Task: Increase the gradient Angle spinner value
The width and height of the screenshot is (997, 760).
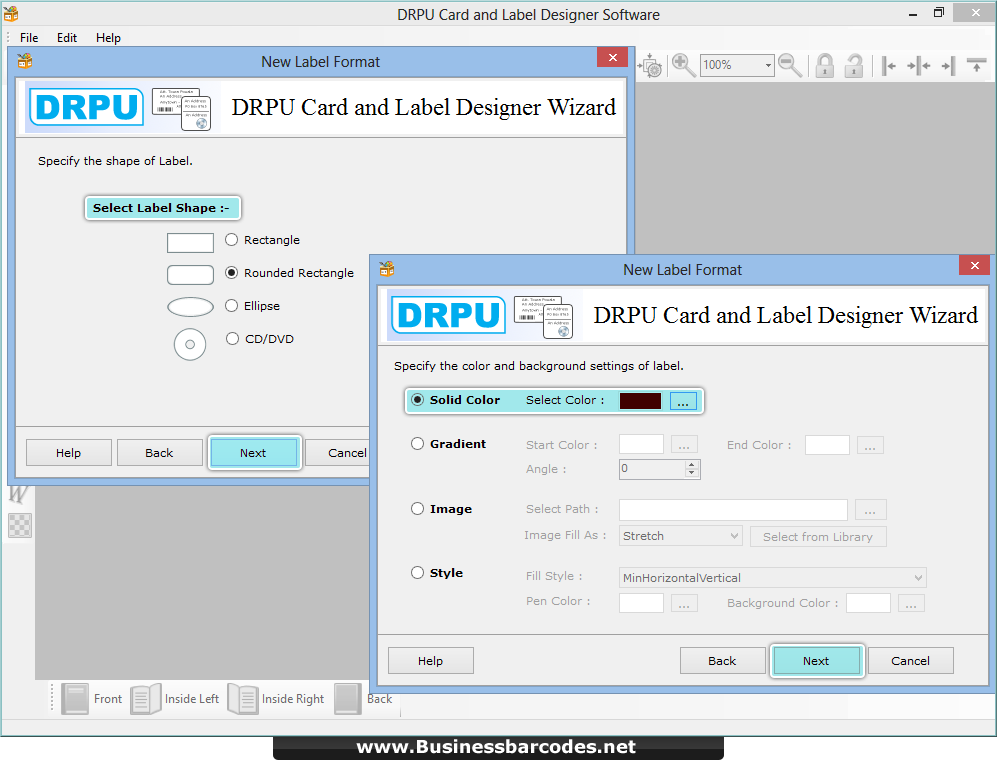Action: coord(692,464)
